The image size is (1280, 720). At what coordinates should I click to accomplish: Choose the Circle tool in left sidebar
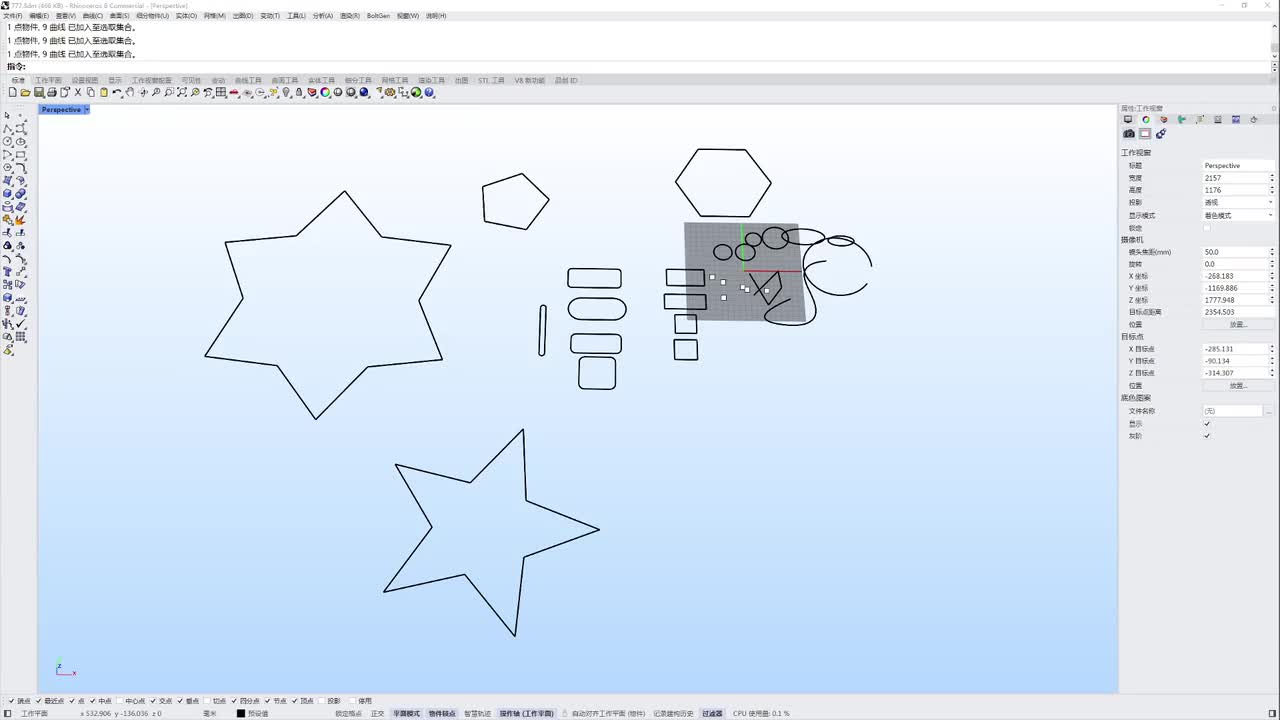(8, 142)
